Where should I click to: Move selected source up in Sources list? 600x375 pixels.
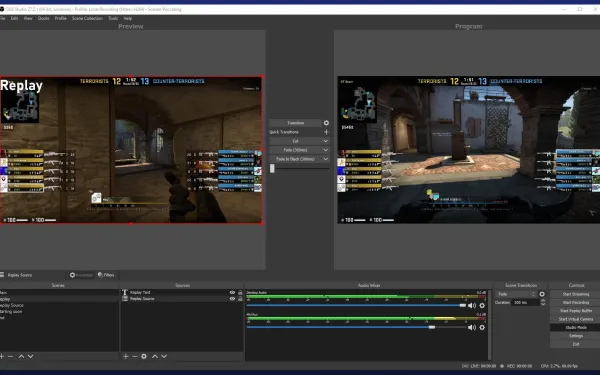click(x=155, y=356)
